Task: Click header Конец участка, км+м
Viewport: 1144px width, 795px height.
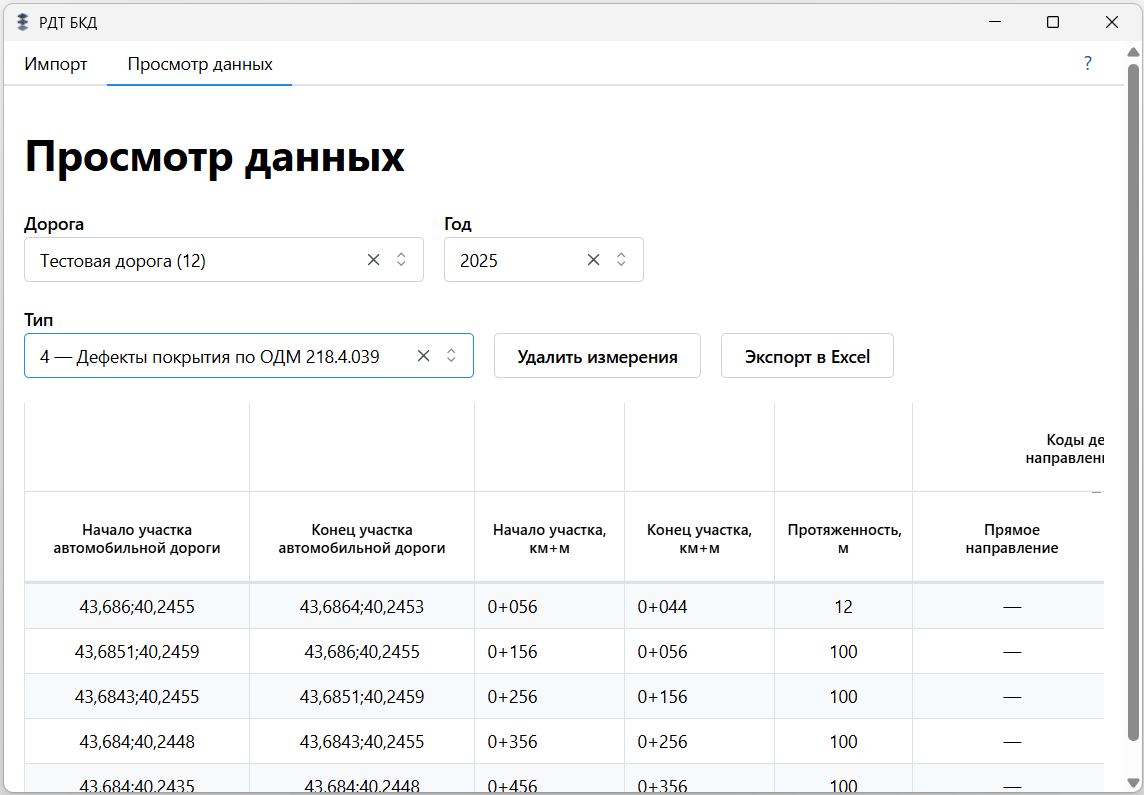Action: [700, 539]
